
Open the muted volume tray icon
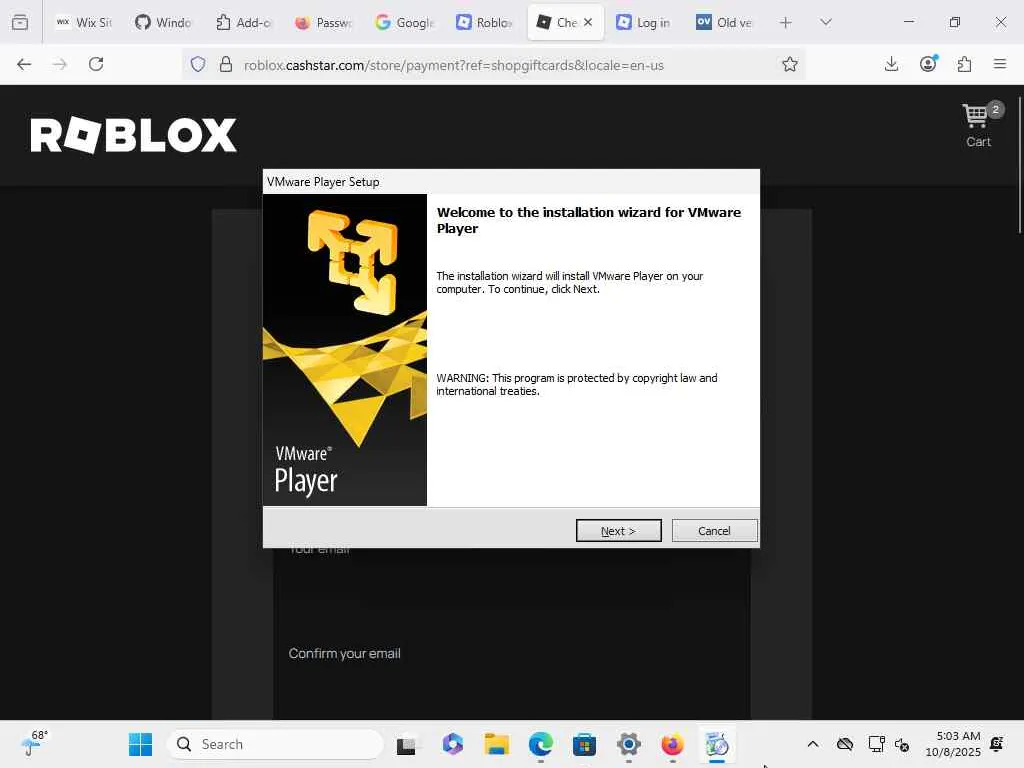pyautogui.click(x=903, y=744)
